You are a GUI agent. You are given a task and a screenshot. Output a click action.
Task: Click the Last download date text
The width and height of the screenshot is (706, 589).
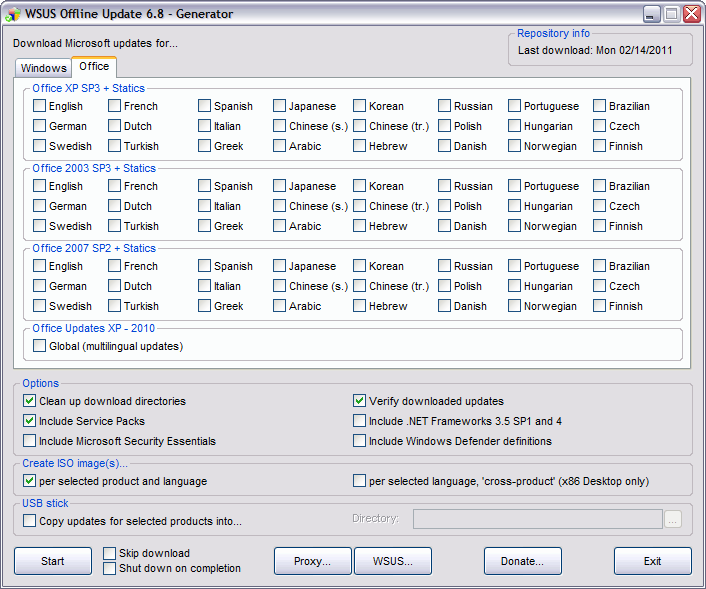(595, 50)
